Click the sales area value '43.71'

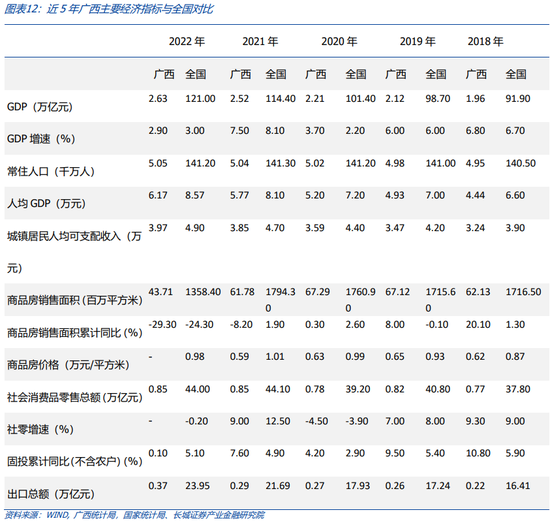[x=160, y=292]
